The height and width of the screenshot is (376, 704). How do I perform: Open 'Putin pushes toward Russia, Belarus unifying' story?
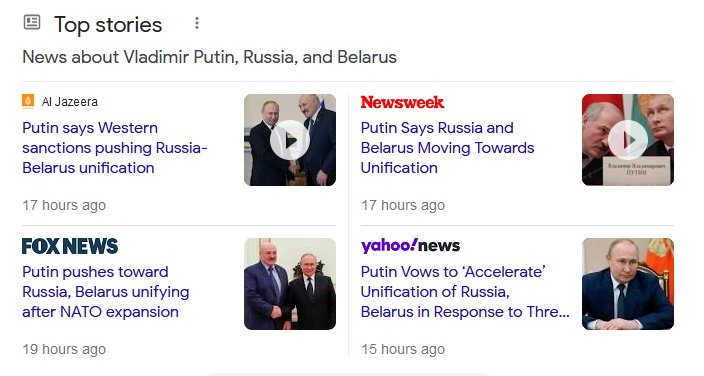click(x=106, y=292)
